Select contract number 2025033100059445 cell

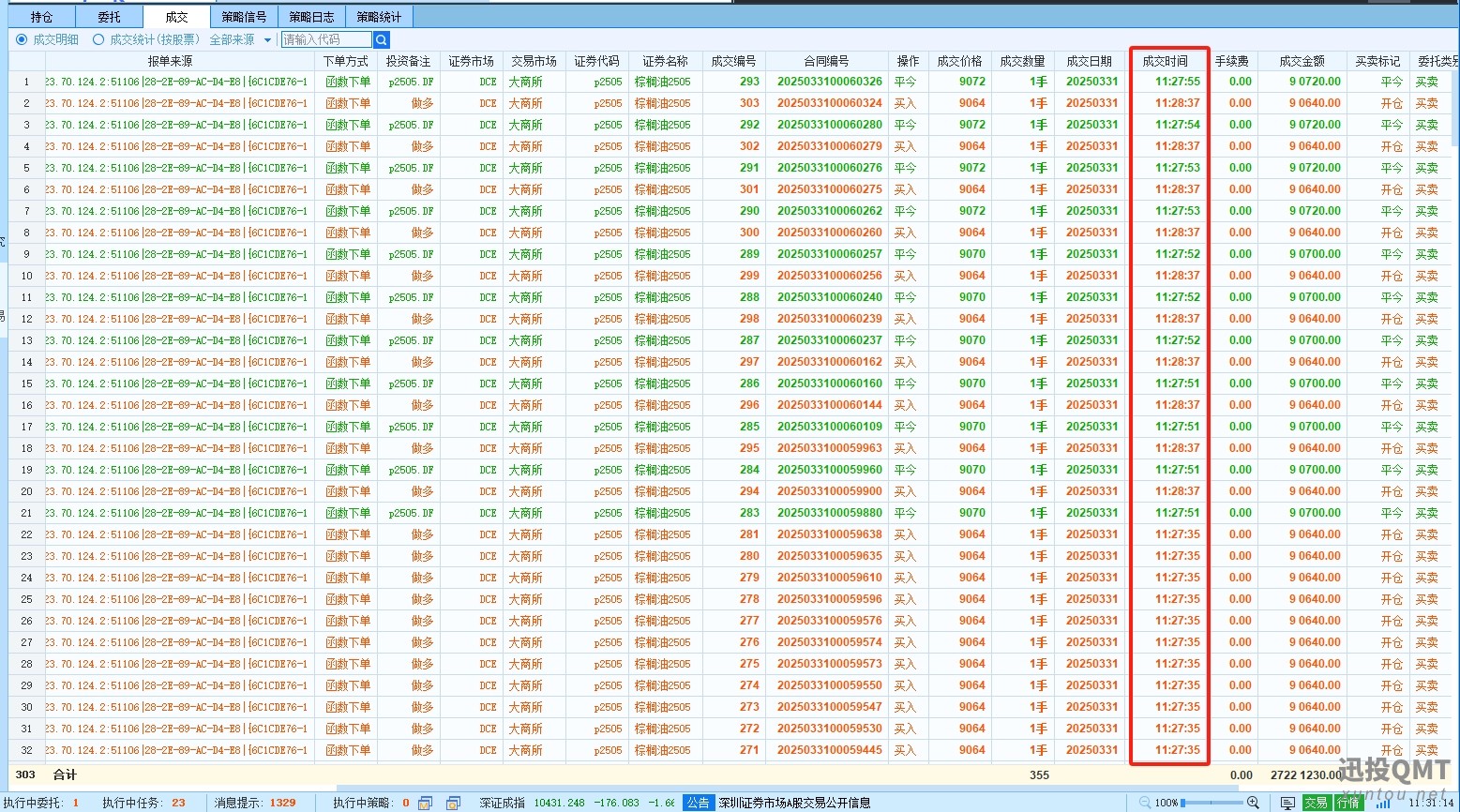(829, 750)
